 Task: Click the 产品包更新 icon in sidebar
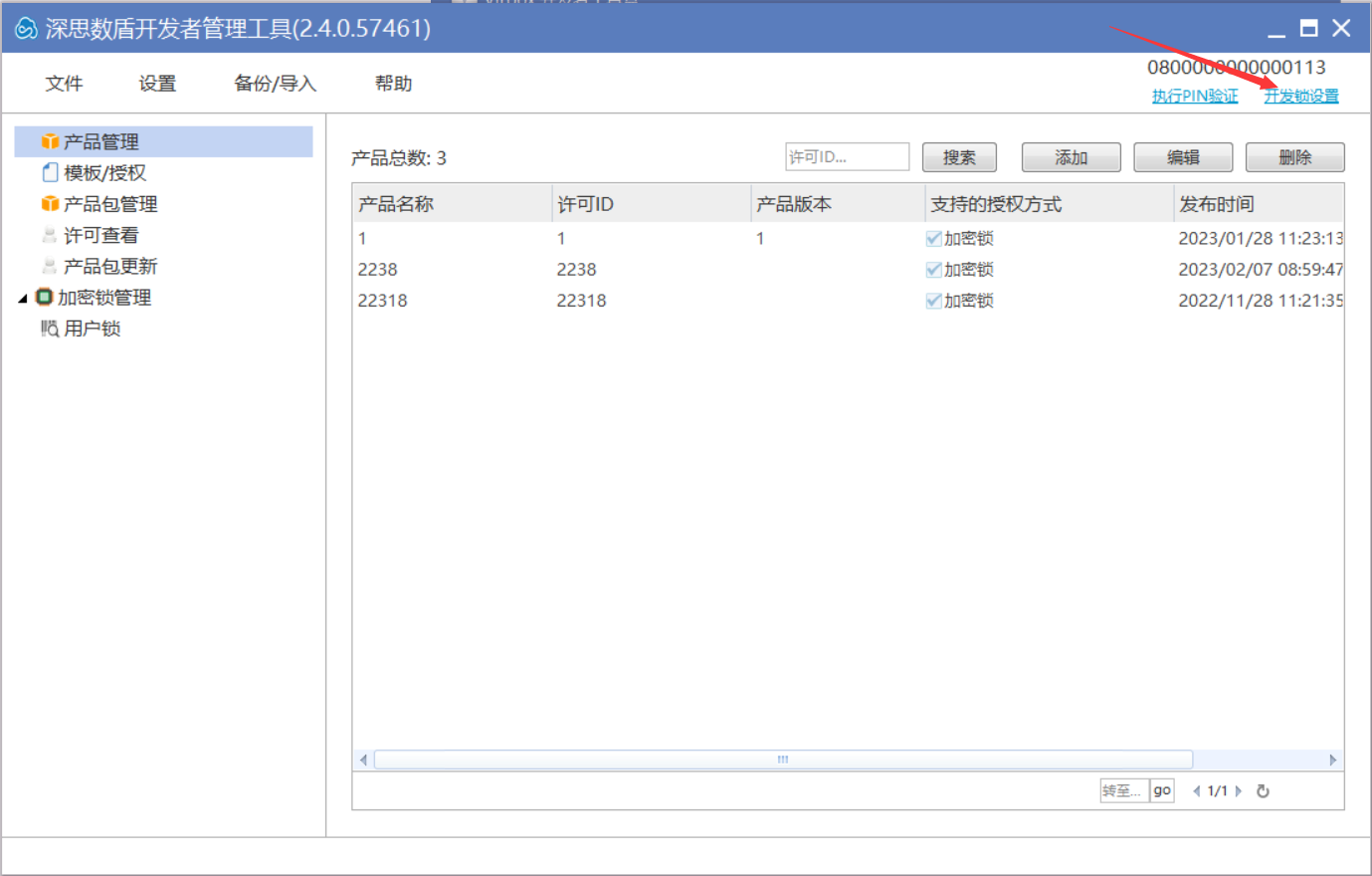50,266
